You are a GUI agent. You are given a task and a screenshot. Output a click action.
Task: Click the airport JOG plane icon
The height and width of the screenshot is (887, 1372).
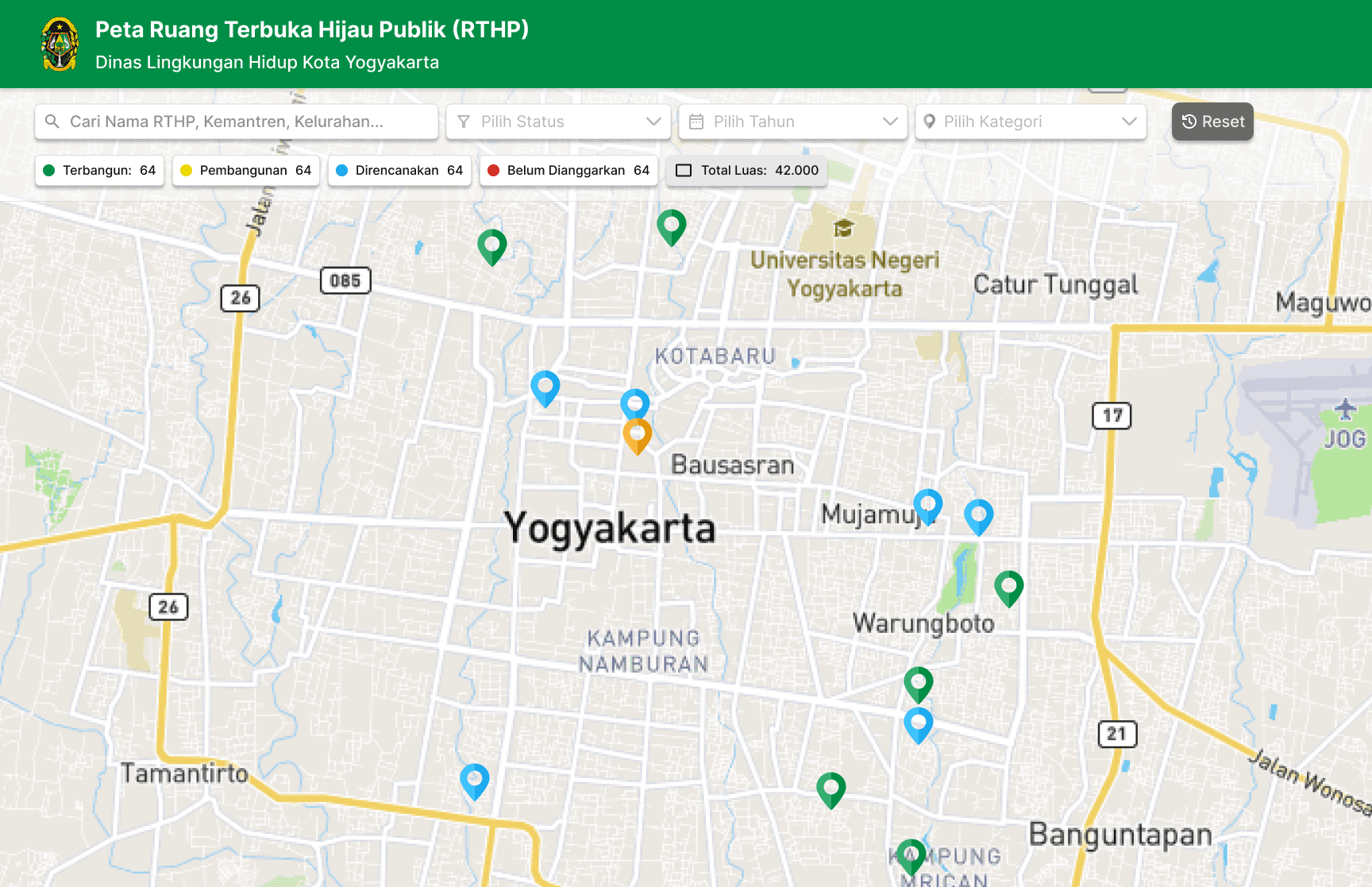[x=1344, y=410]
